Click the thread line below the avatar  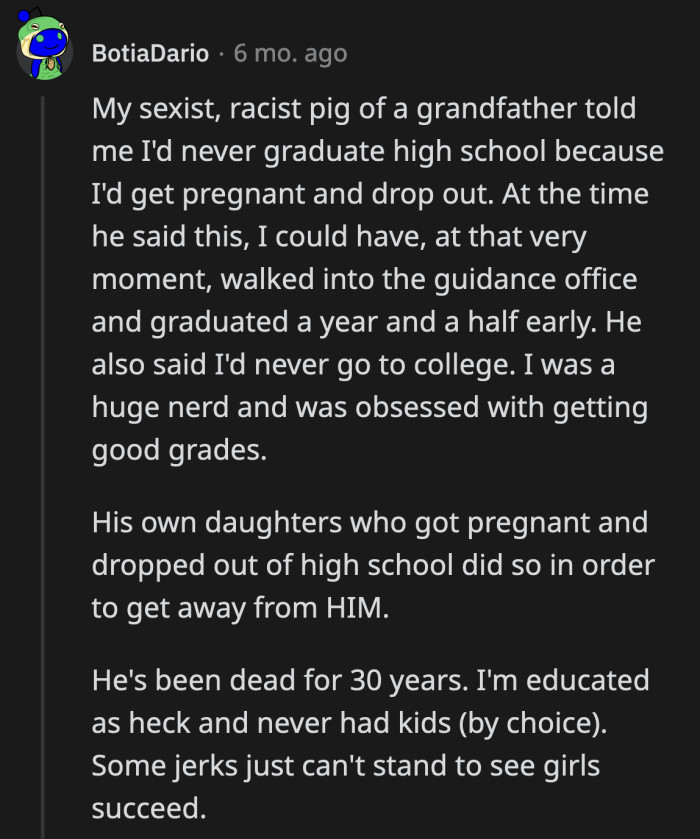pos(42,300)
